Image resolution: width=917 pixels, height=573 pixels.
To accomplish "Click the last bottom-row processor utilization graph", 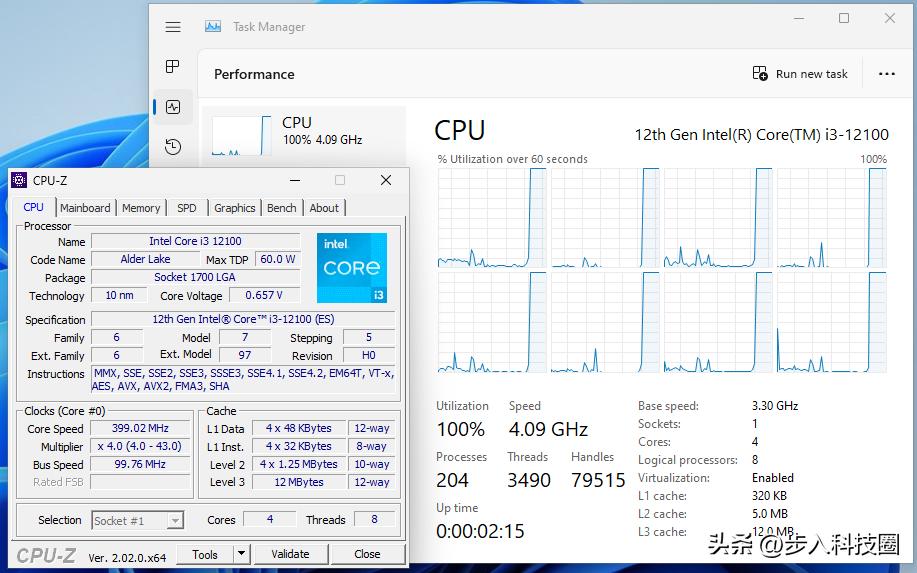I will 832,322.
